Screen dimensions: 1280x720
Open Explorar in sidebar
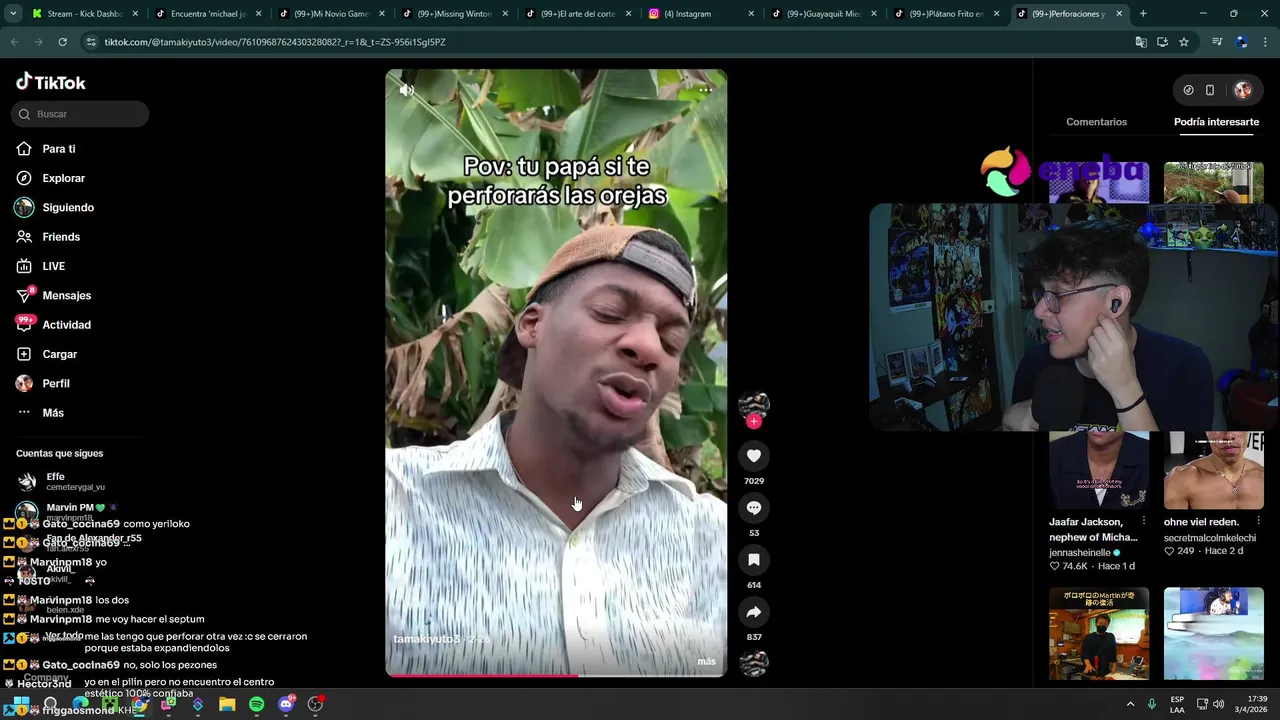pos(63,178)
